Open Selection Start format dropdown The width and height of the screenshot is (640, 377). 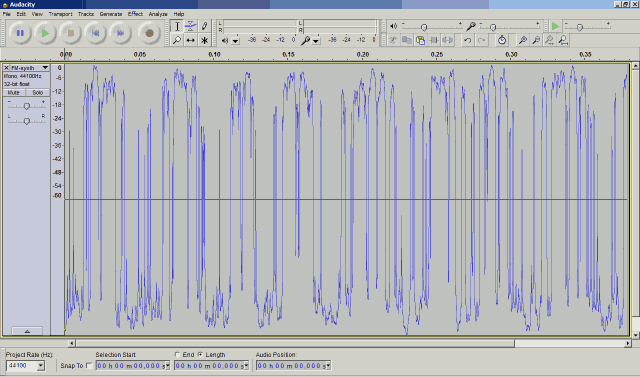pos(167,366)
